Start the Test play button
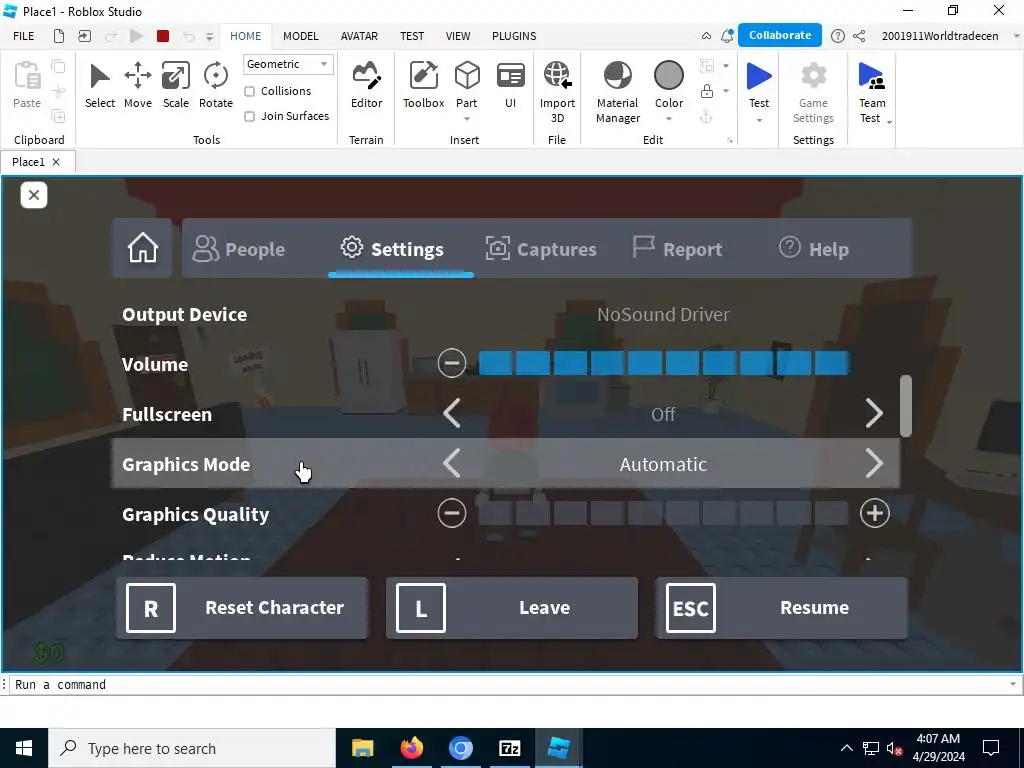 [x=759, y=76]
